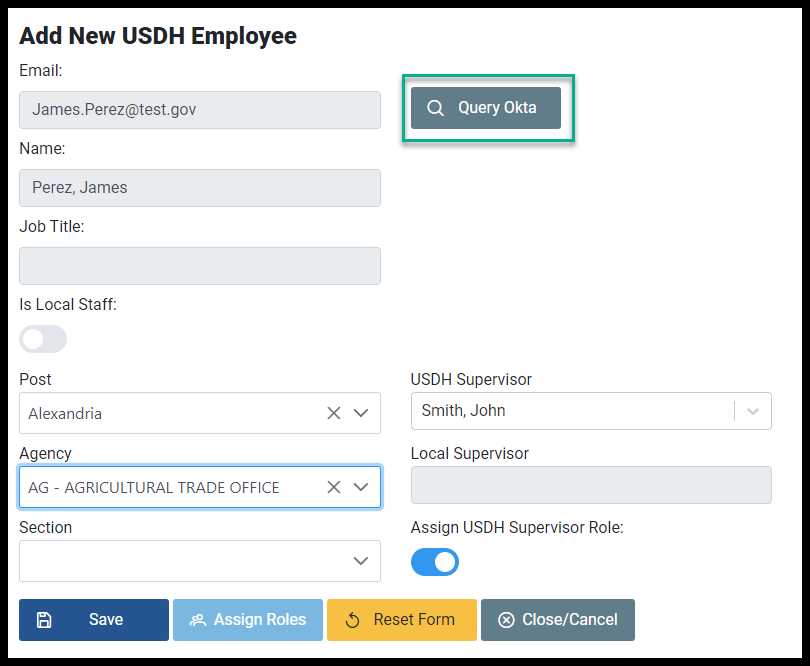
Task: Click the Query Okta button label
Action: (x=497, y=107)
